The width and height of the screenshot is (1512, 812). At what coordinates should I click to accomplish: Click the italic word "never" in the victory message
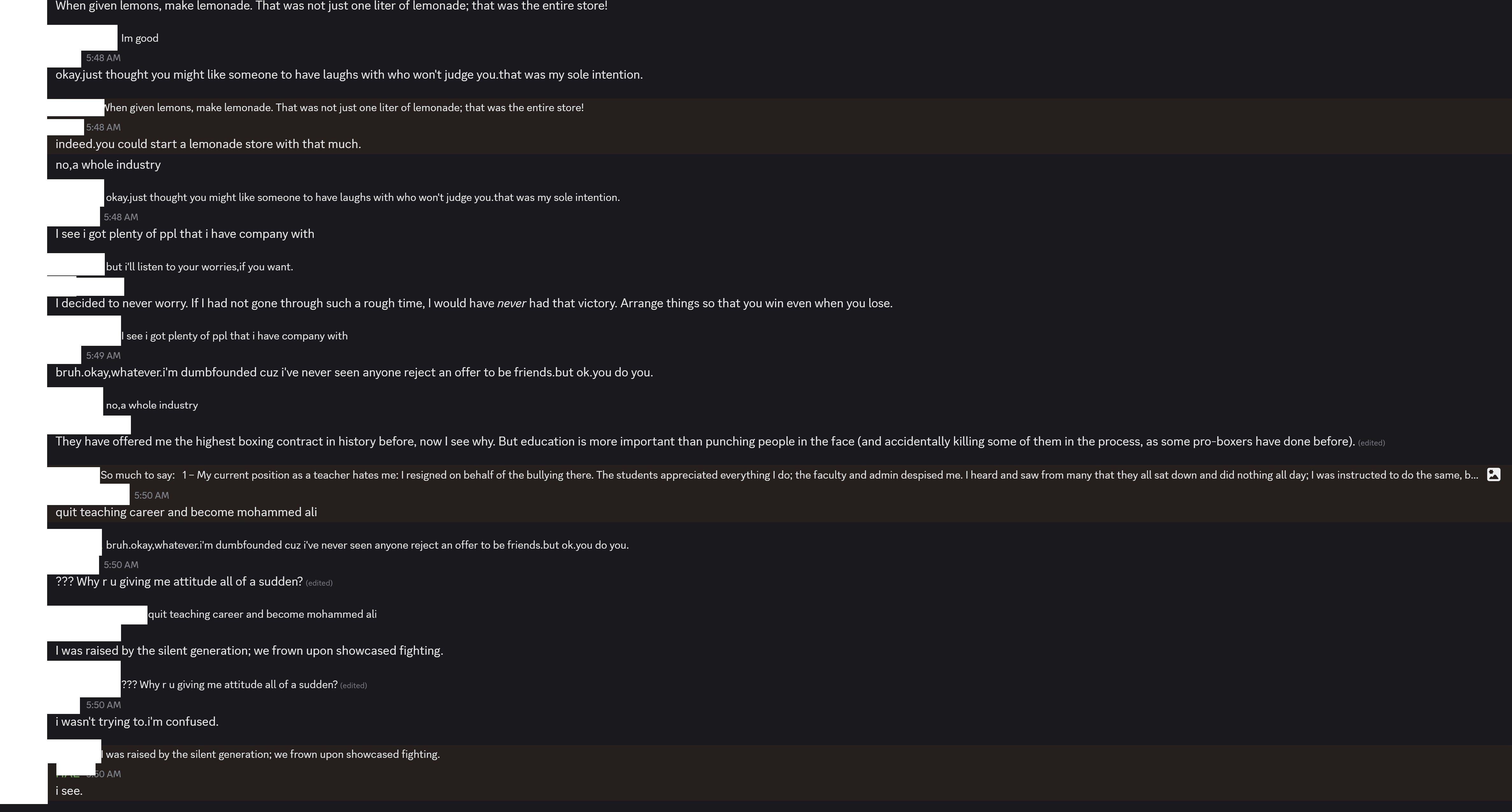click(x=511, y=303)
